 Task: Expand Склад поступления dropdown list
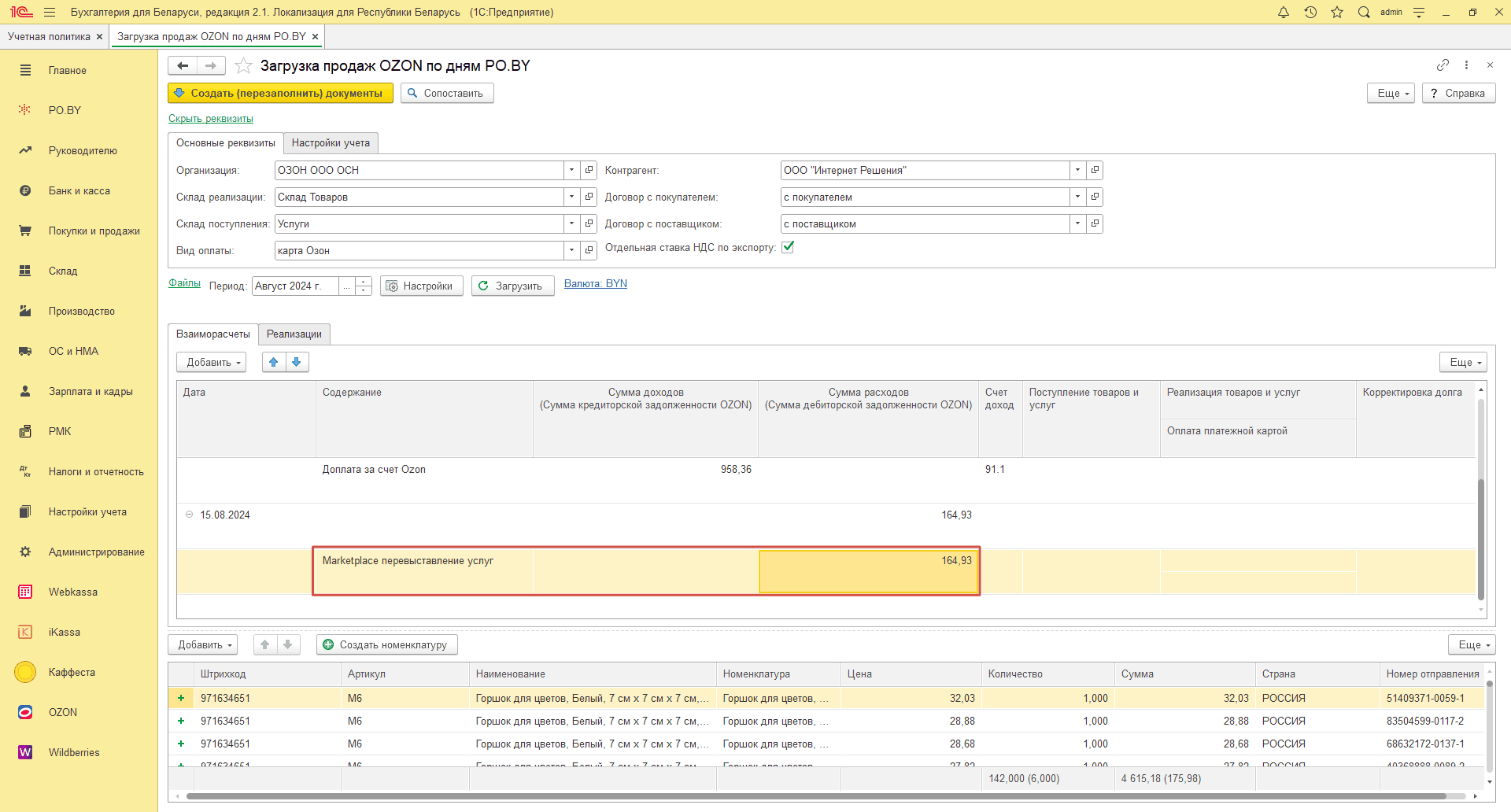[572, 223]
